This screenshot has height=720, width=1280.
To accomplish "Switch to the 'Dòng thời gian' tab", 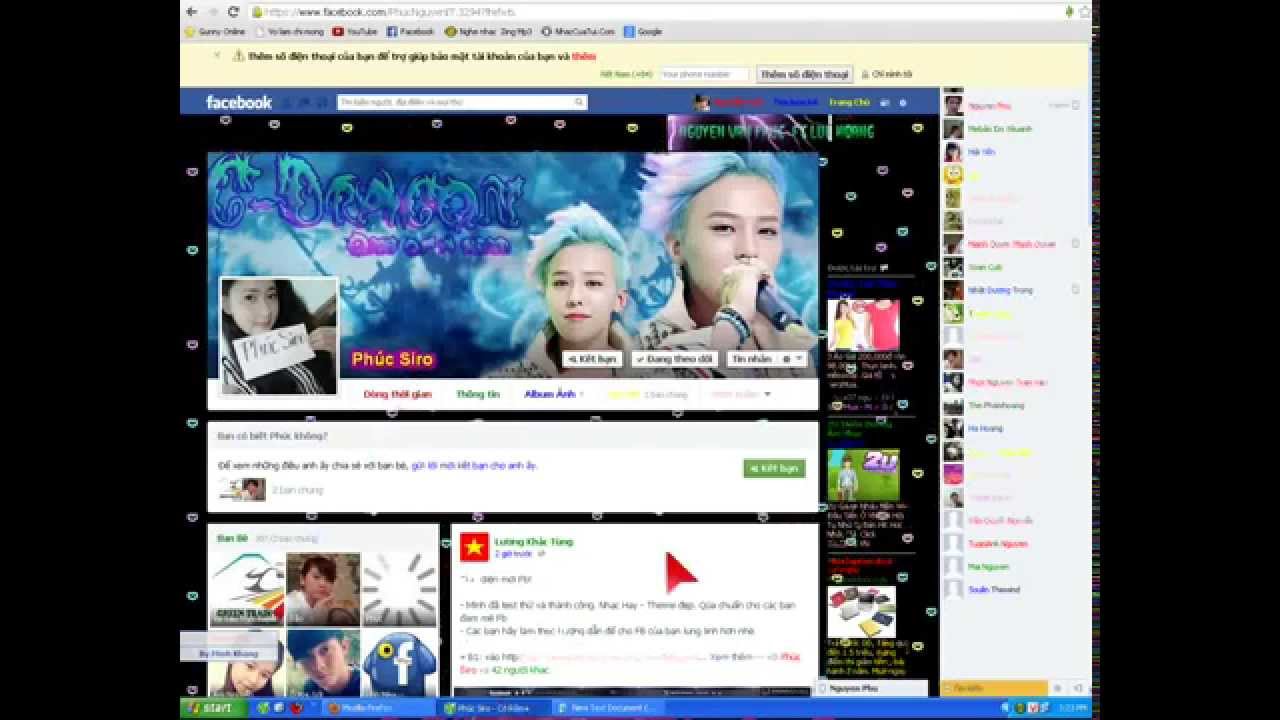I will [397, 394].
